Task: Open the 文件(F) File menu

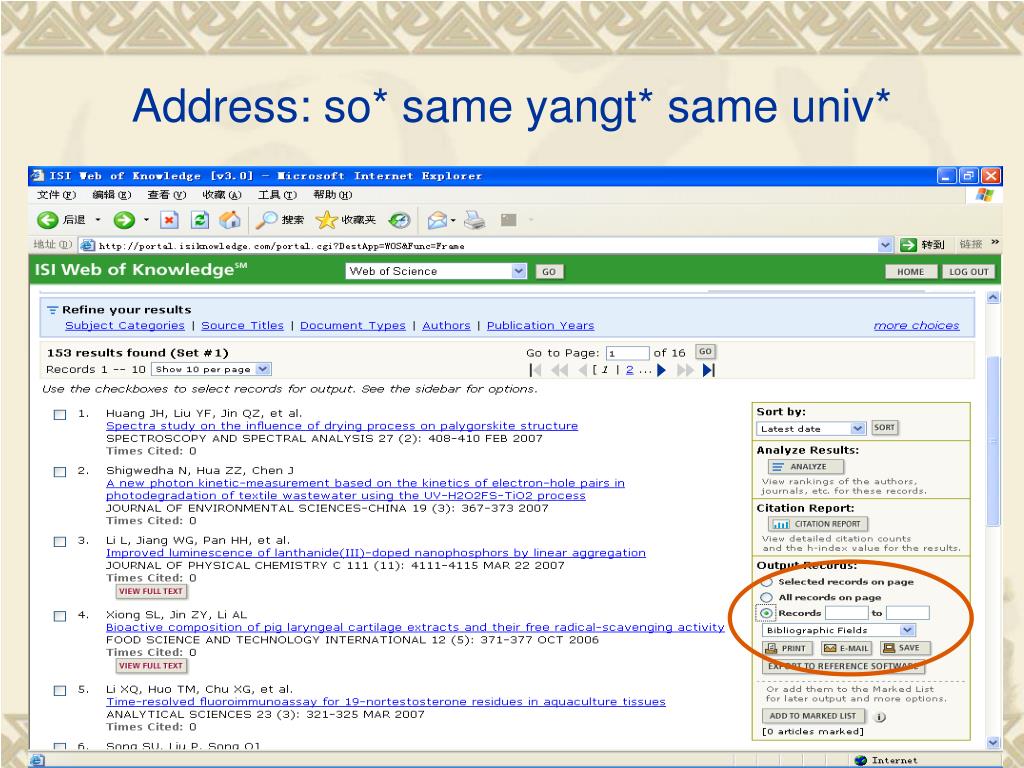Action: [x=56, y=195]
